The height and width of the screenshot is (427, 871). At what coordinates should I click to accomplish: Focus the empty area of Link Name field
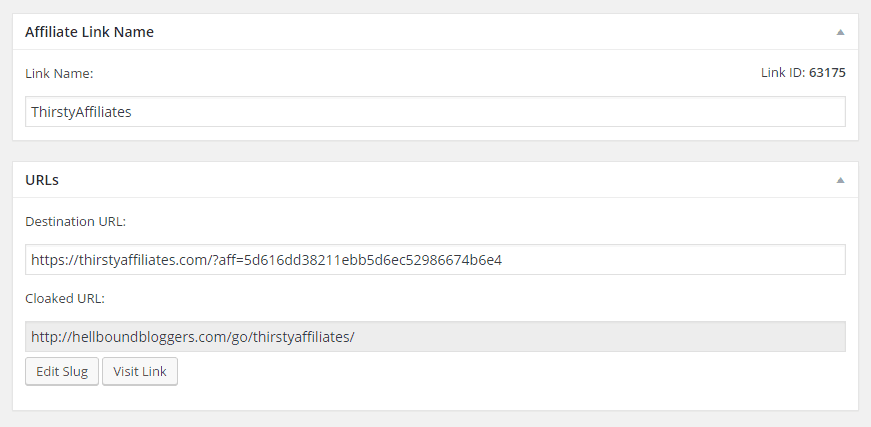click(489, 112)
